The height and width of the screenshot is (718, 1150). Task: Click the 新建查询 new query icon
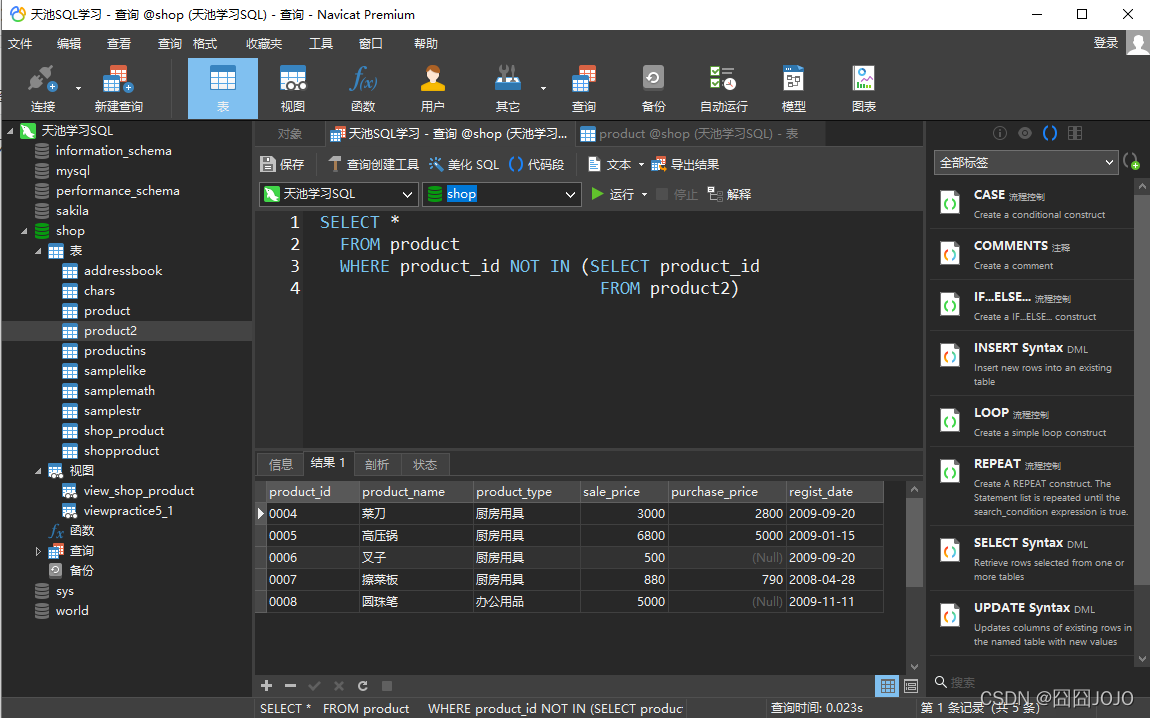pos(118,89)
